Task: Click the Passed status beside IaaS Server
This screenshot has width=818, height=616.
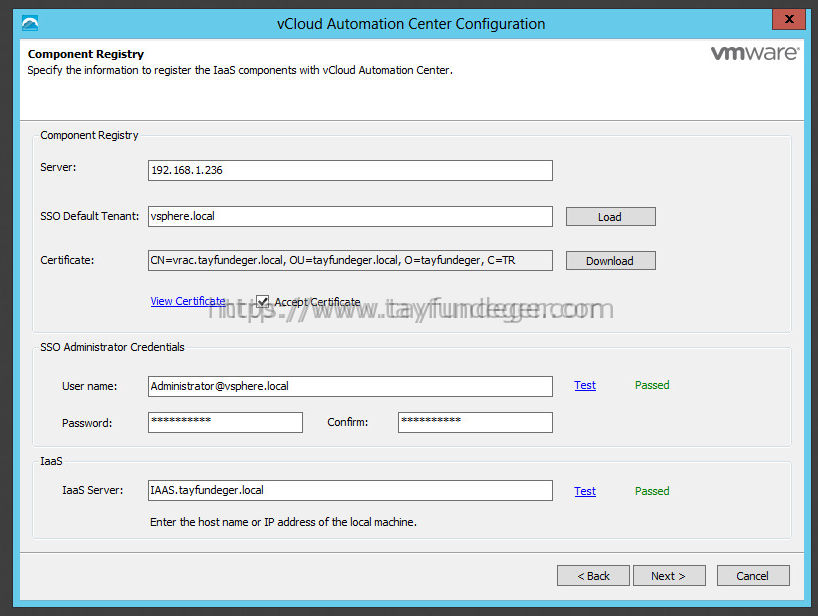Action: (652, 491)
